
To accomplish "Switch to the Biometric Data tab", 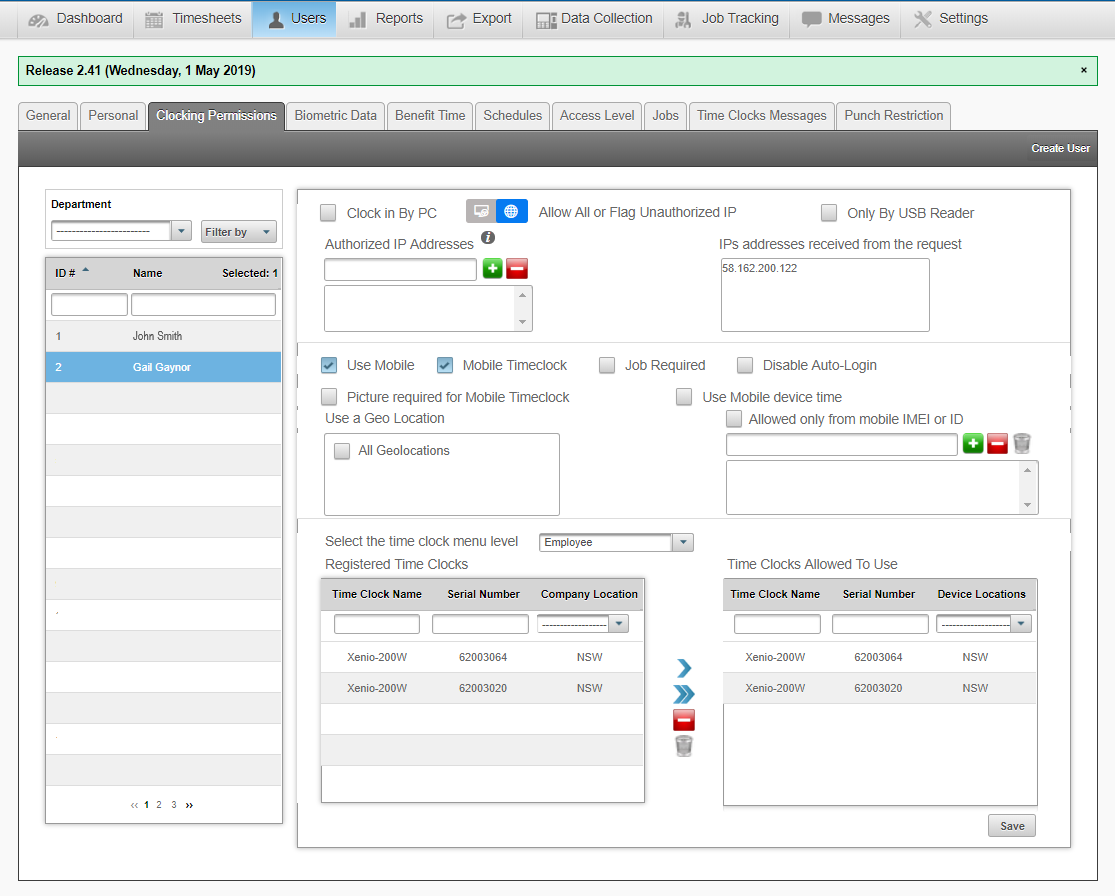I will [x=335, y=116].
